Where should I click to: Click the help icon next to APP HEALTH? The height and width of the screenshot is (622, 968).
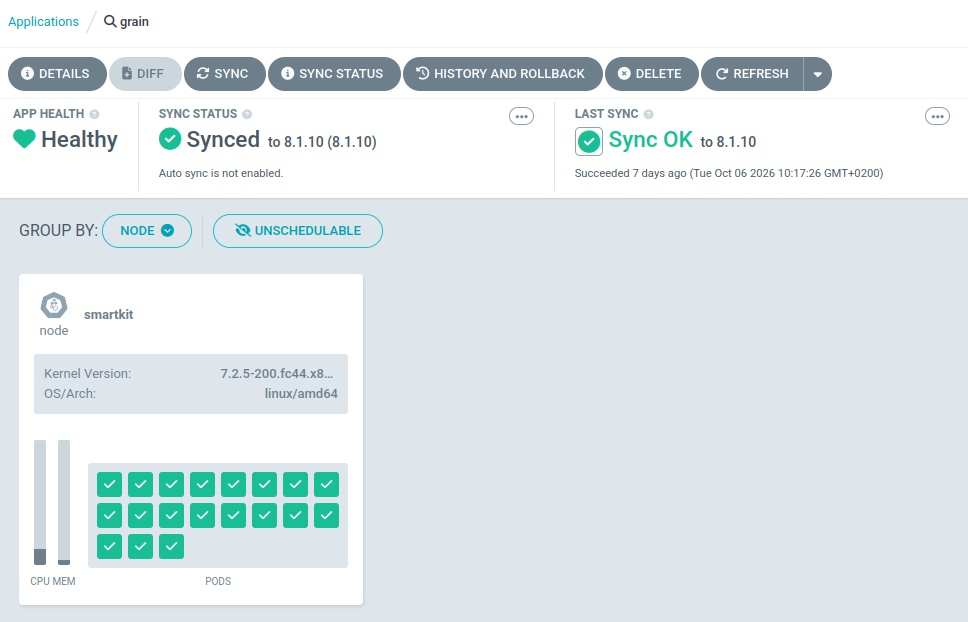pos(94,114)
